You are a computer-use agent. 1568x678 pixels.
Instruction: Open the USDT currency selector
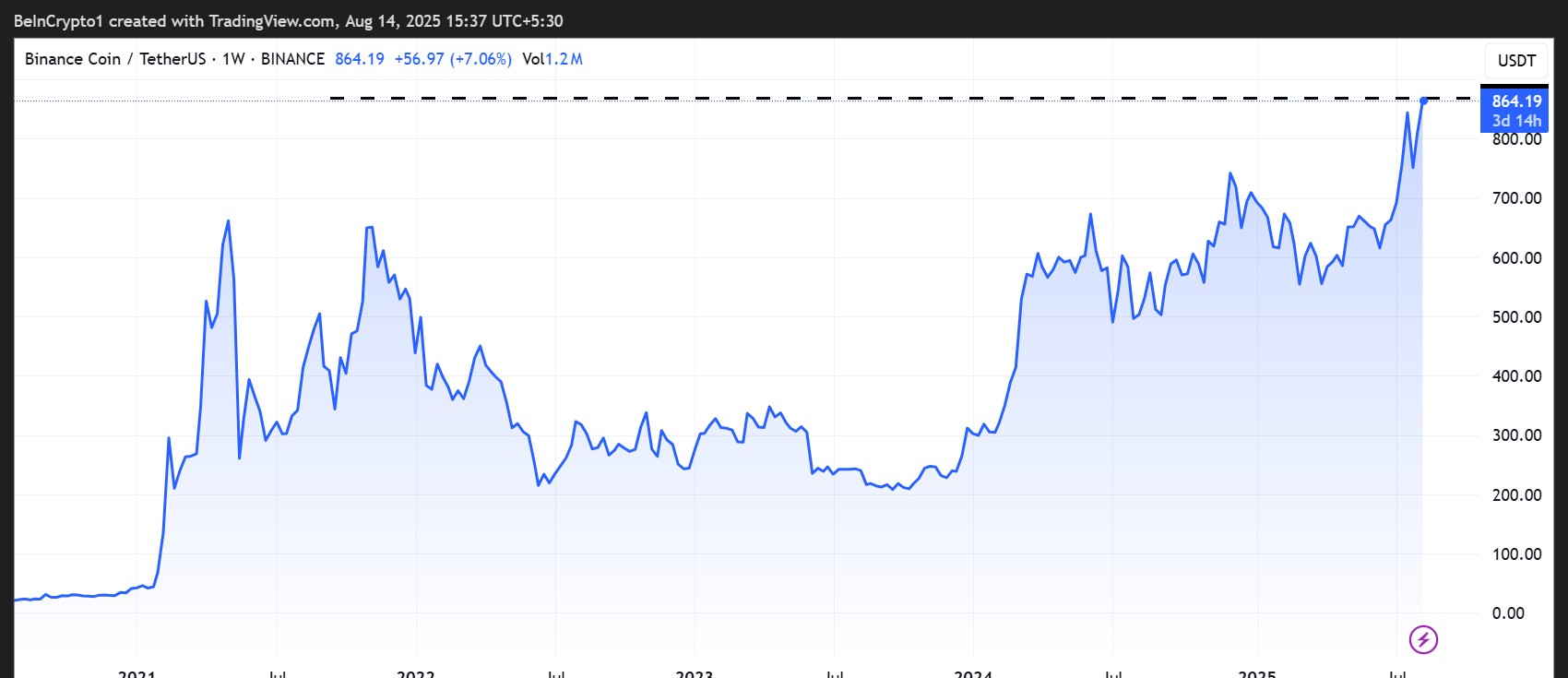click(x=1516, y=61)
